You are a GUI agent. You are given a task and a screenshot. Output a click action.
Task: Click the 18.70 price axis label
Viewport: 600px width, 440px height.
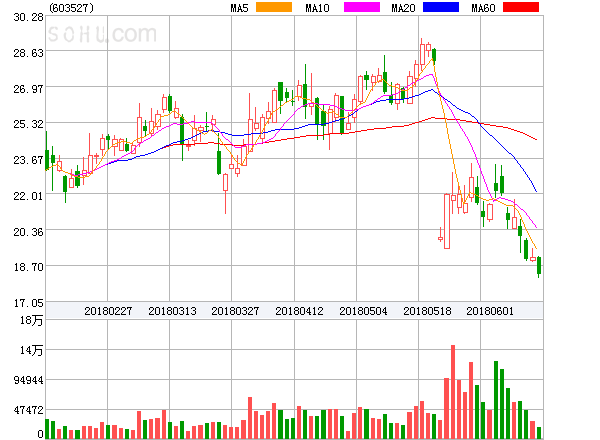(28, 267)
